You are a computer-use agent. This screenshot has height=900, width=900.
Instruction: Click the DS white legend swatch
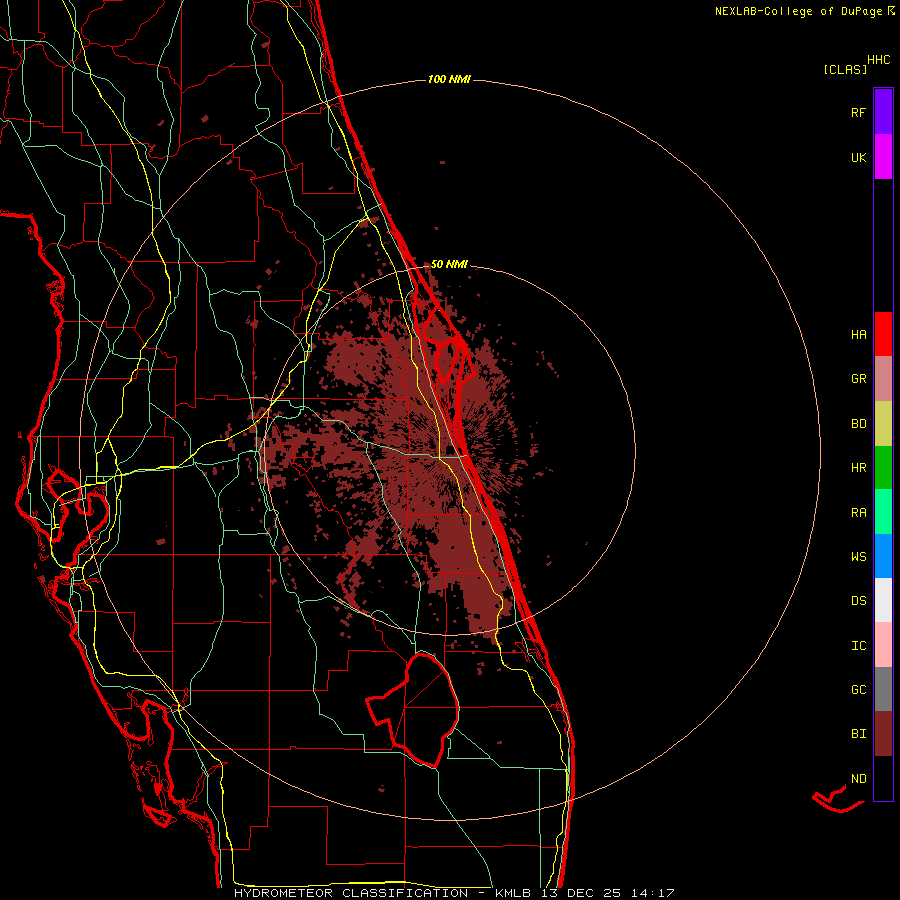coord(883,600)
